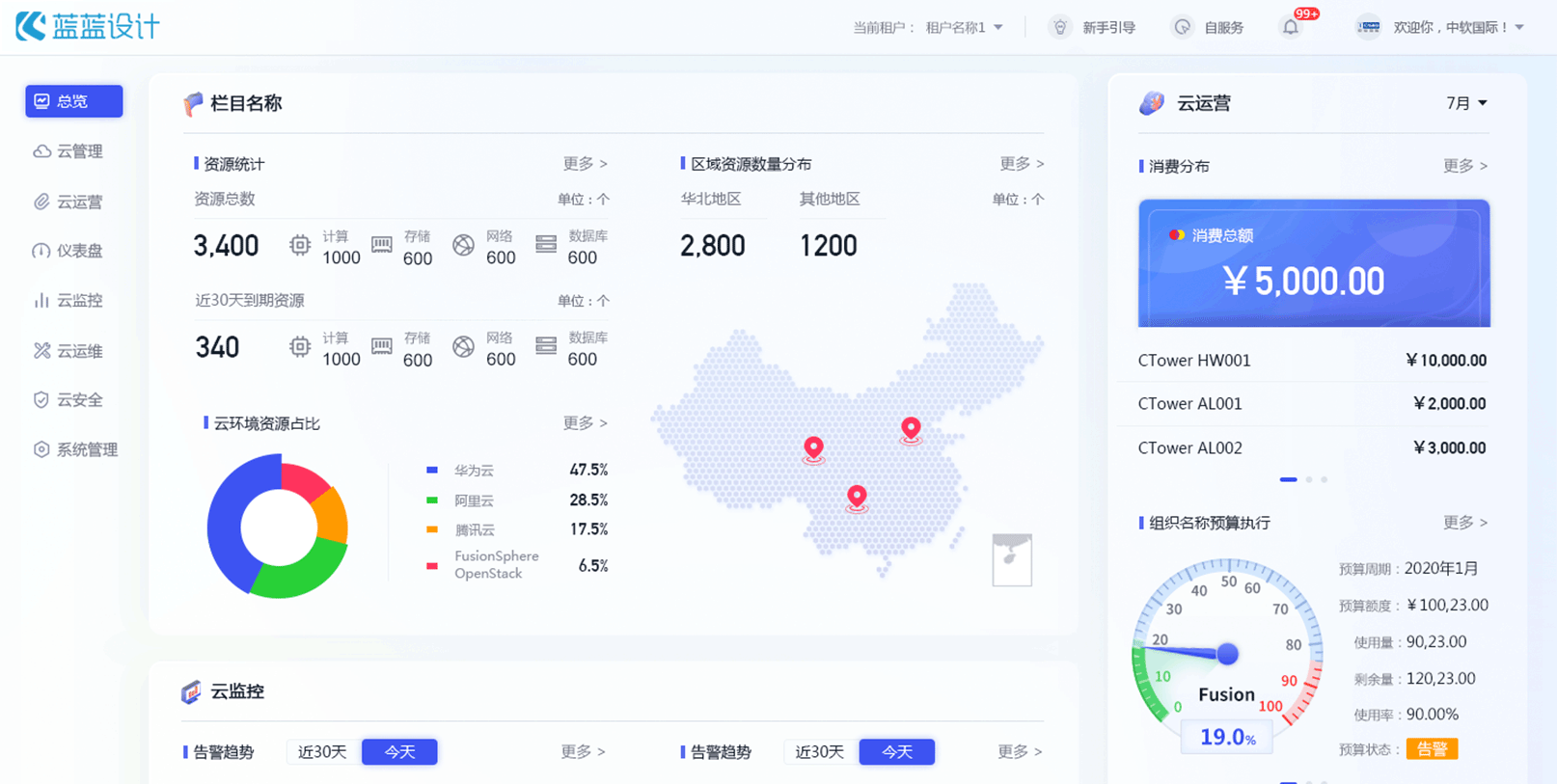The width and height of the screenshot is (1557, 784).
Task: Select 今天 in the left 告警趋势 toggle
Action: 399,751
